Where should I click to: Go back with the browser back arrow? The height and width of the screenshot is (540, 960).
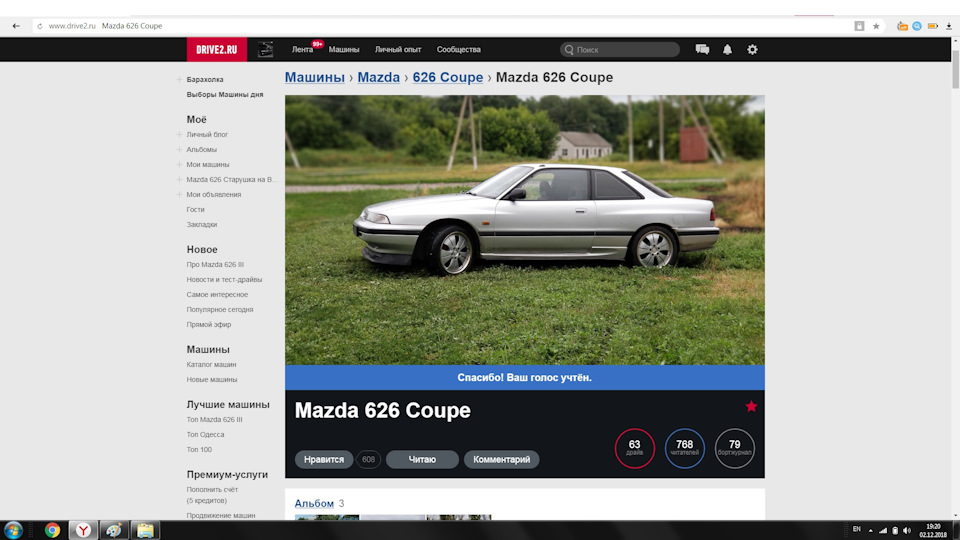point(16,26)
